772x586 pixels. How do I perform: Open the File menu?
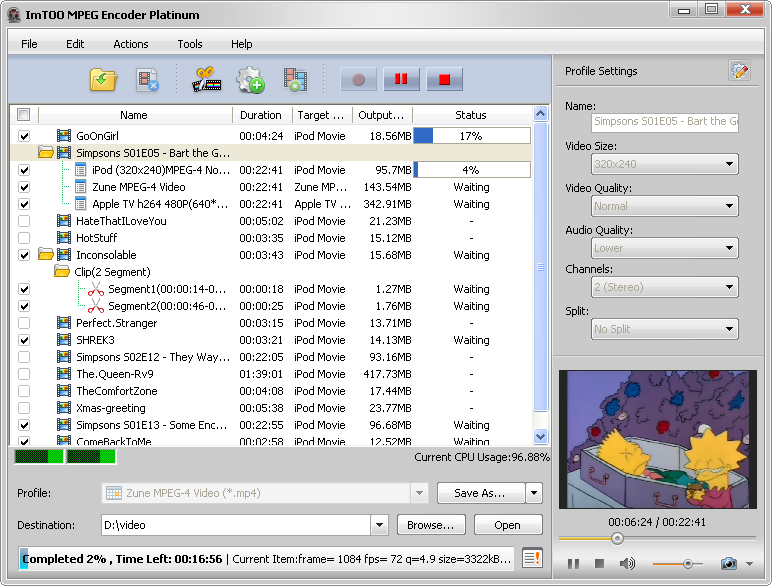(x=29, y=44)
